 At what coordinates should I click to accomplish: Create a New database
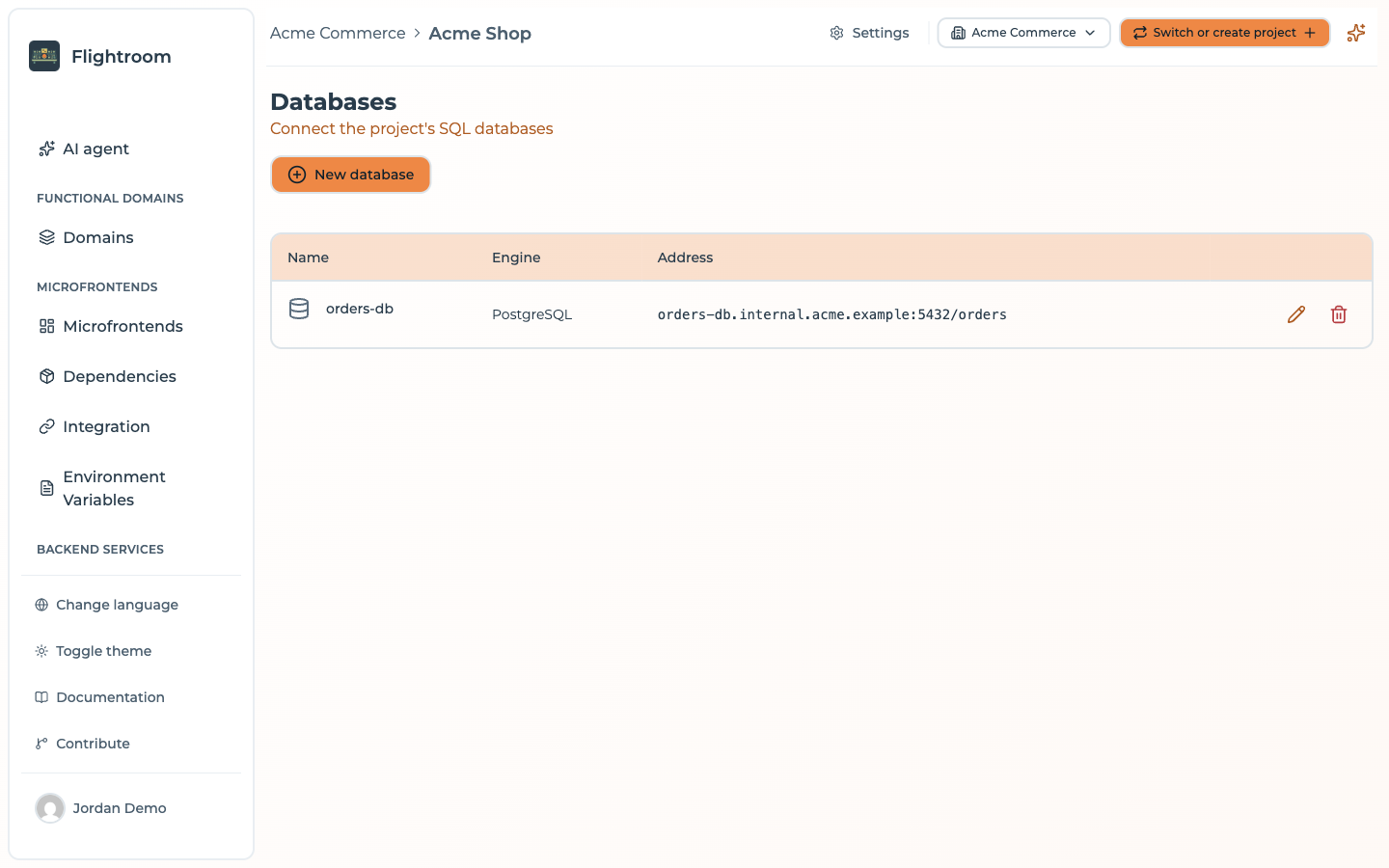coord(350,175)
